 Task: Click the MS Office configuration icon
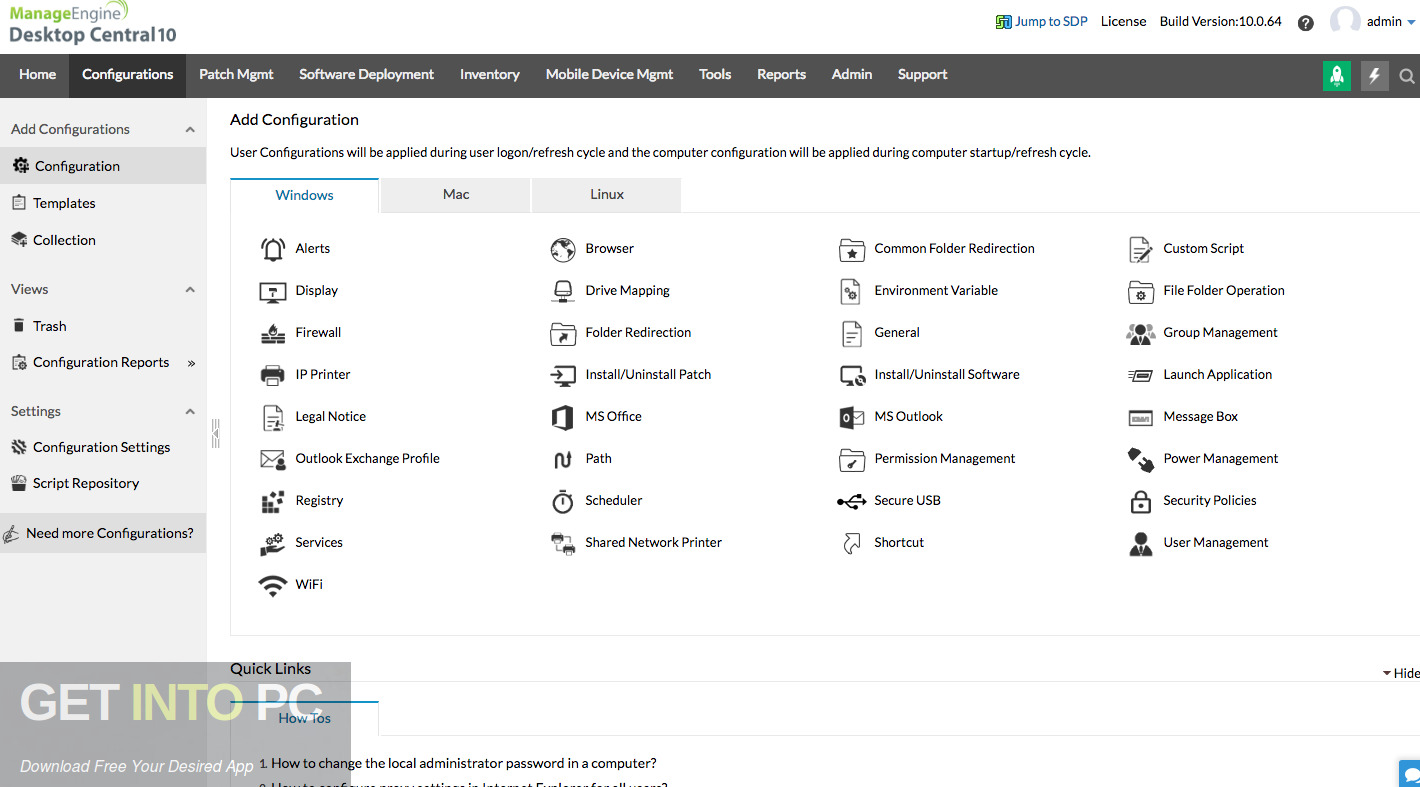tap(565, 417)
